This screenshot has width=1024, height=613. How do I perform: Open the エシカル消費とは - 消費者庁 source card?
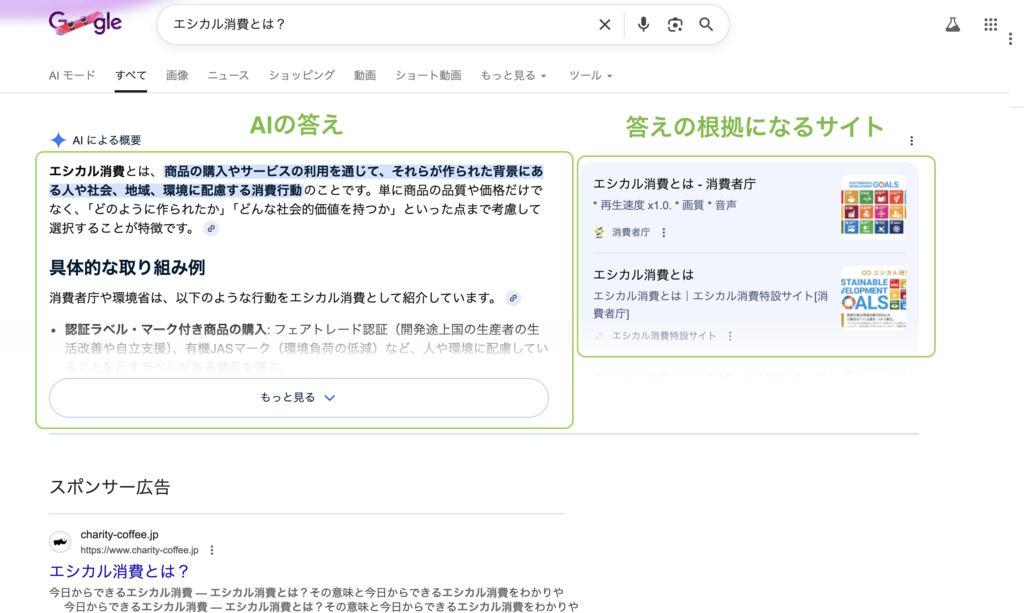[x=674, y=184]
